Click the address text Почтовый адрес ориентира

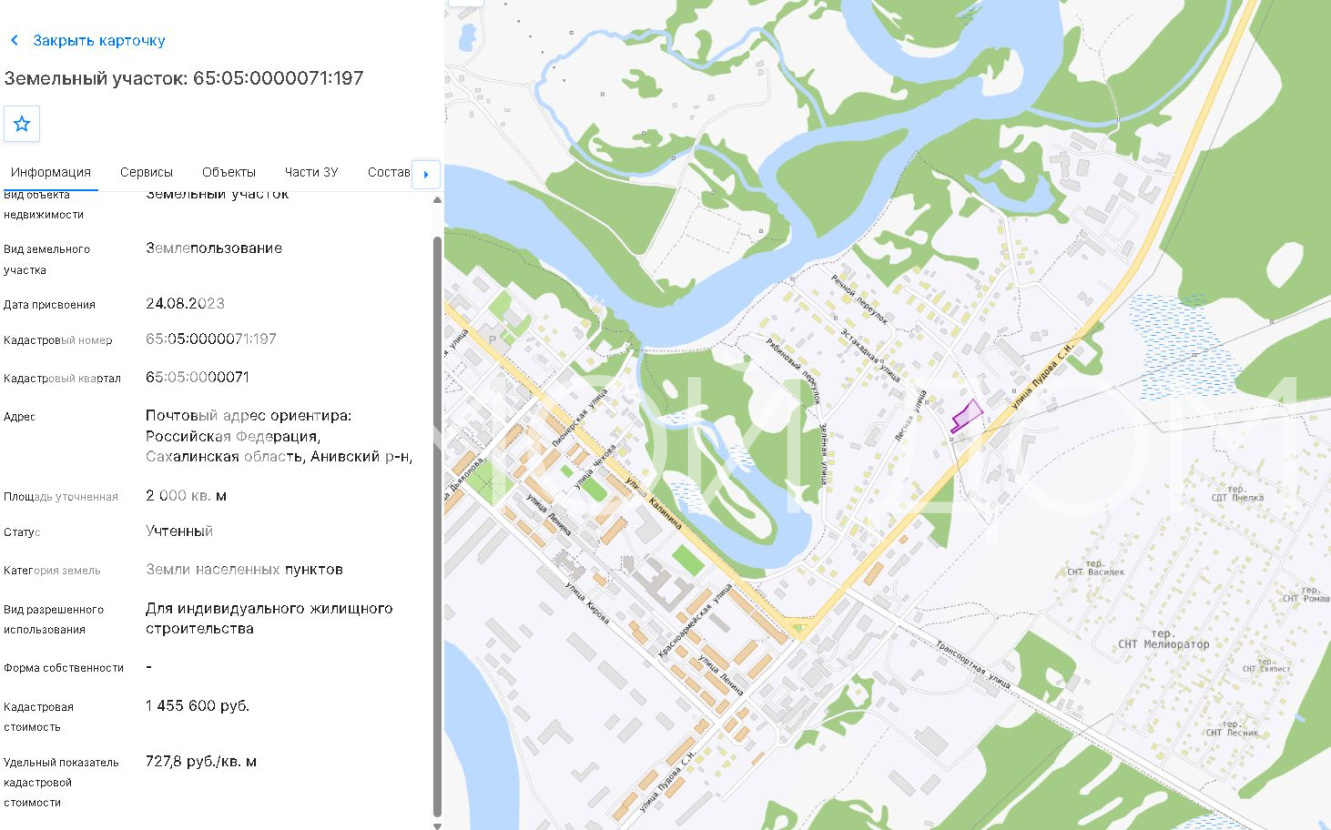click(x=249, y=416)
